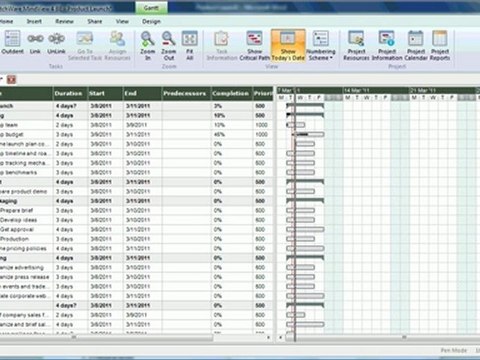Select the 'Develop ideas' task row

pyautogui.click(x=136, y=220)
